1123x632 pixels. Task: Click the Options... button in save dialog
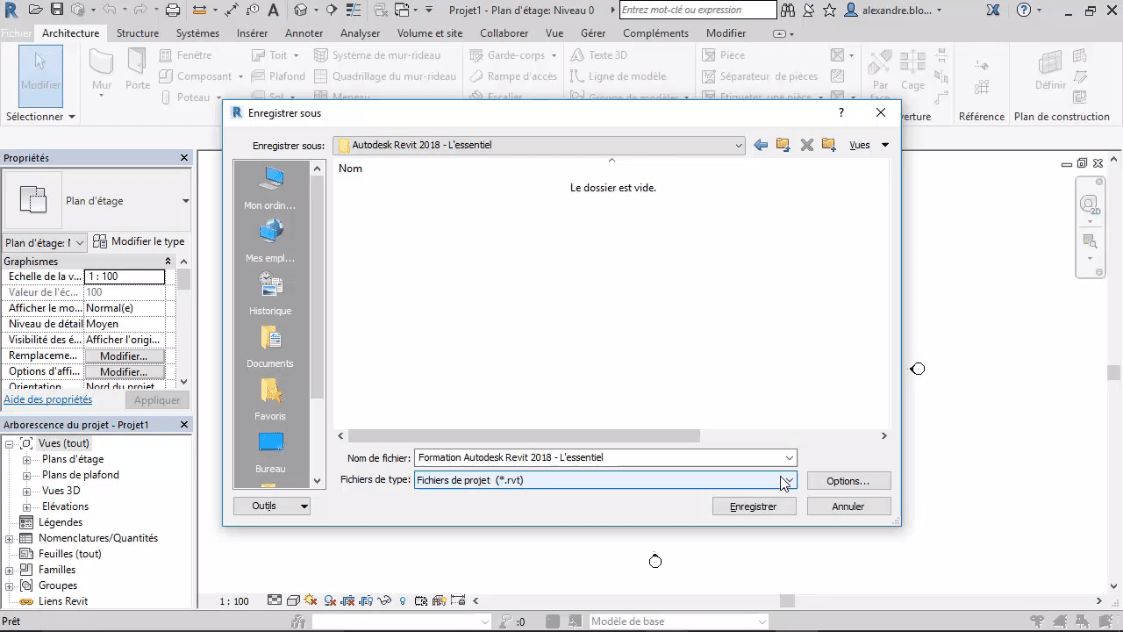[849, 481]
